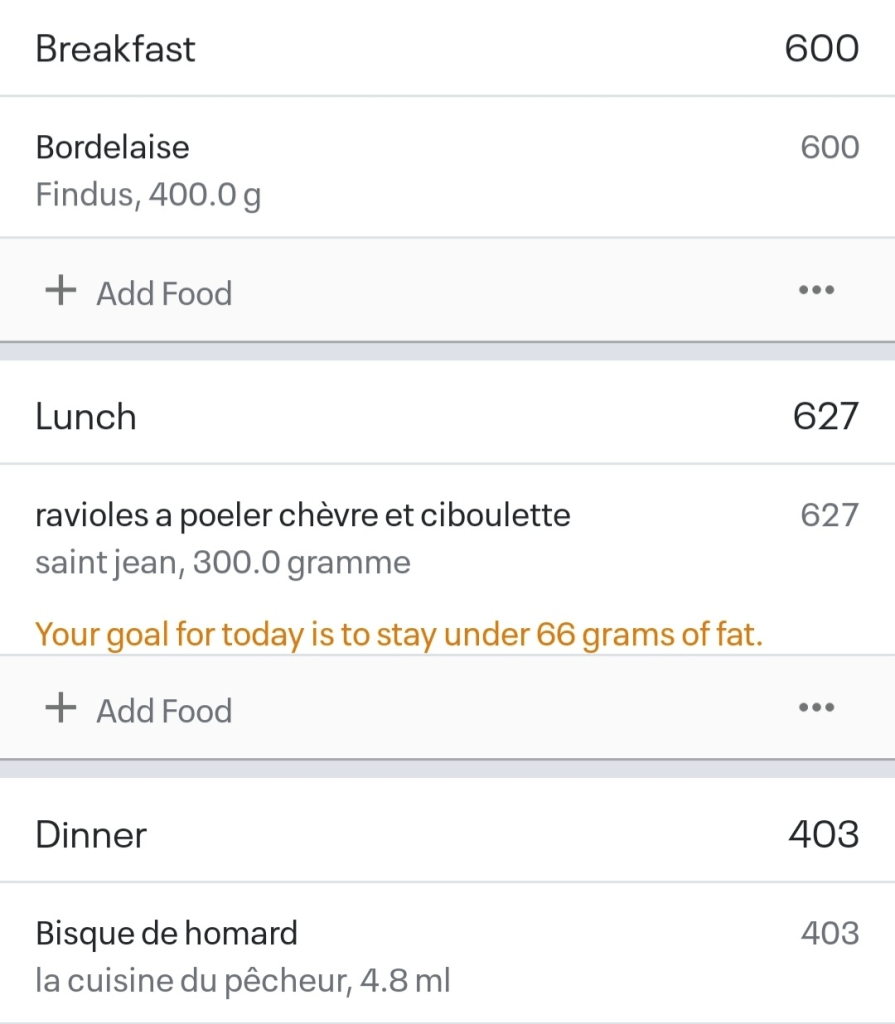This screenshot has height=1024, width=895.
Task: Select the Dinner meal header
Action: pos(91,835)
